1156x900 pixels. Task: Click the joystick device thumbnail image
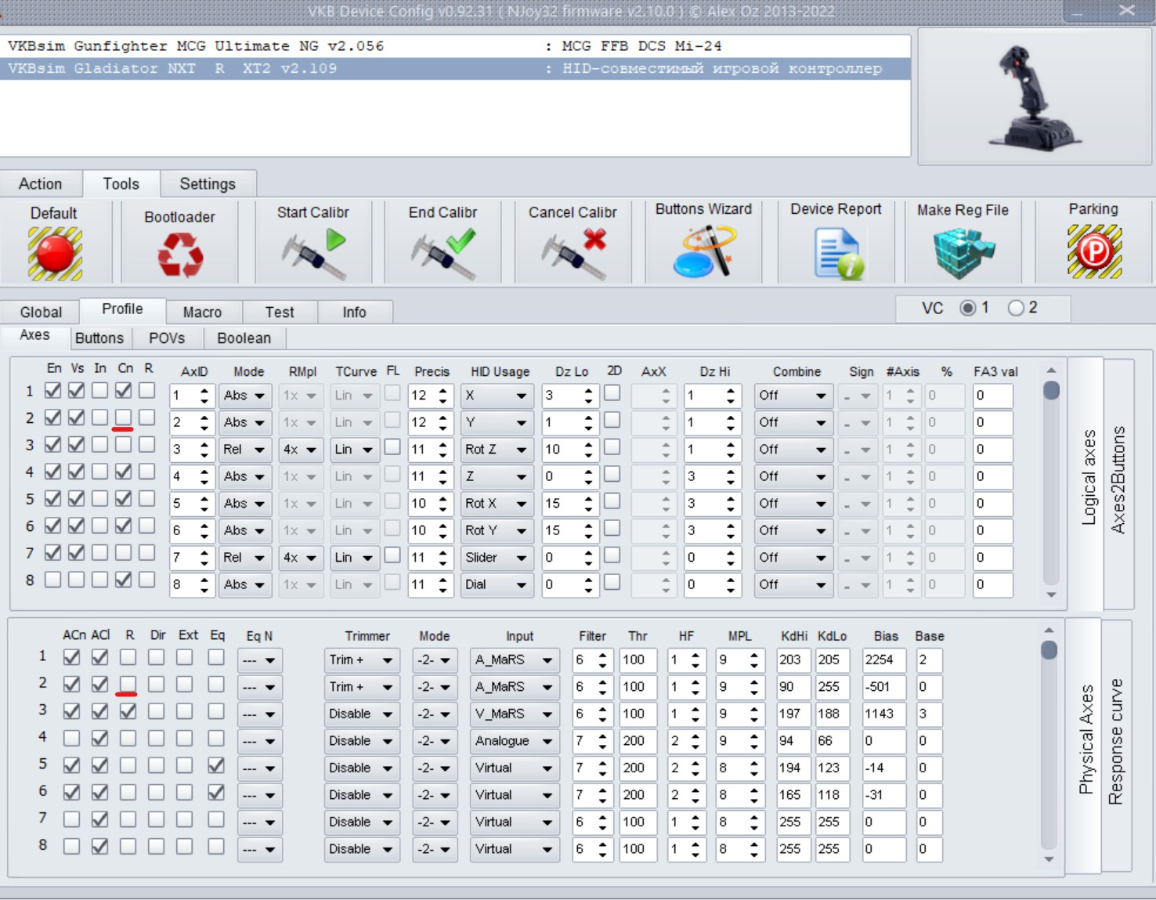click(x=1034, y=97)
